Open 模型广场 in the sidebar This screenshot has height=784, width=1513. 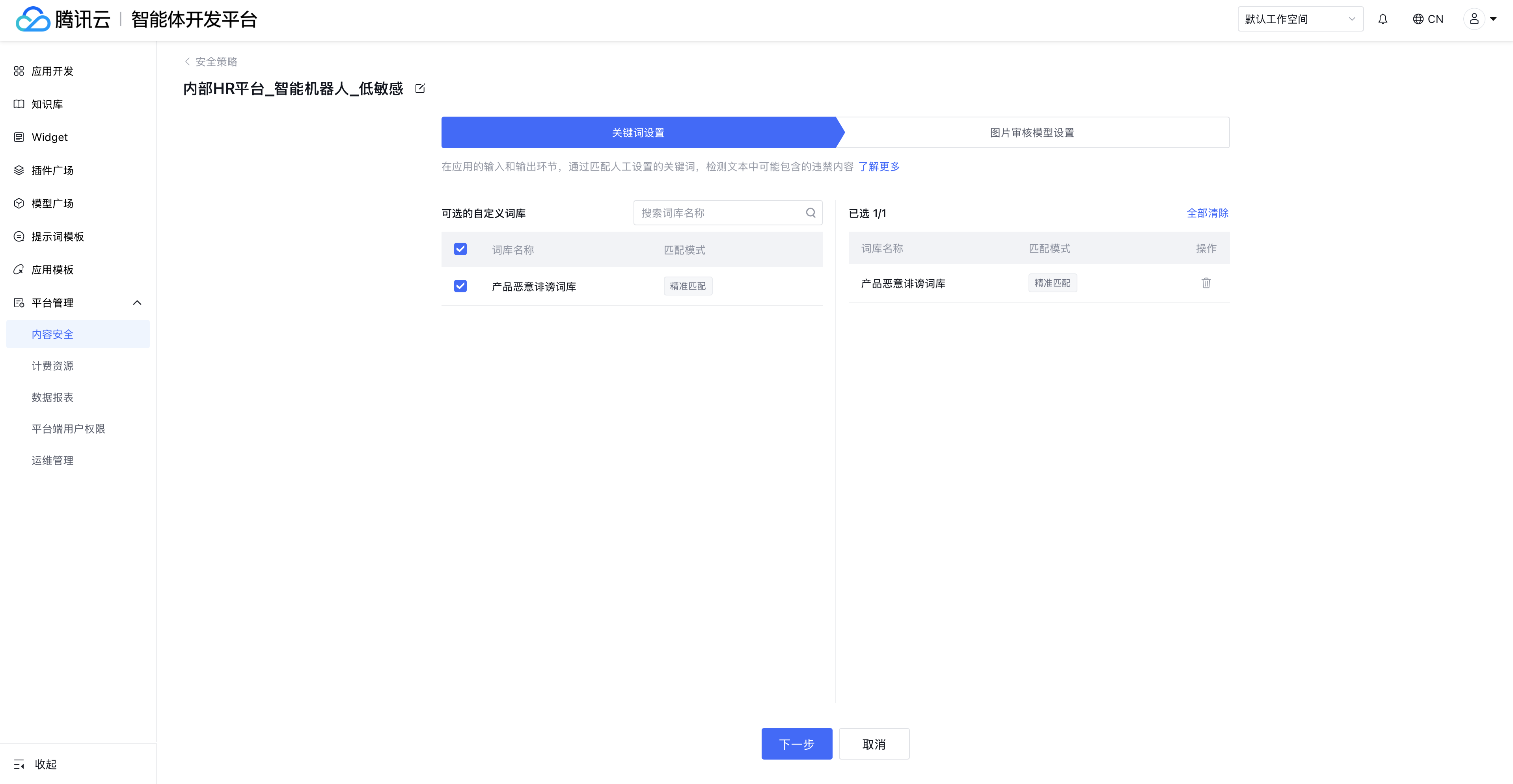tap(52, 204)
